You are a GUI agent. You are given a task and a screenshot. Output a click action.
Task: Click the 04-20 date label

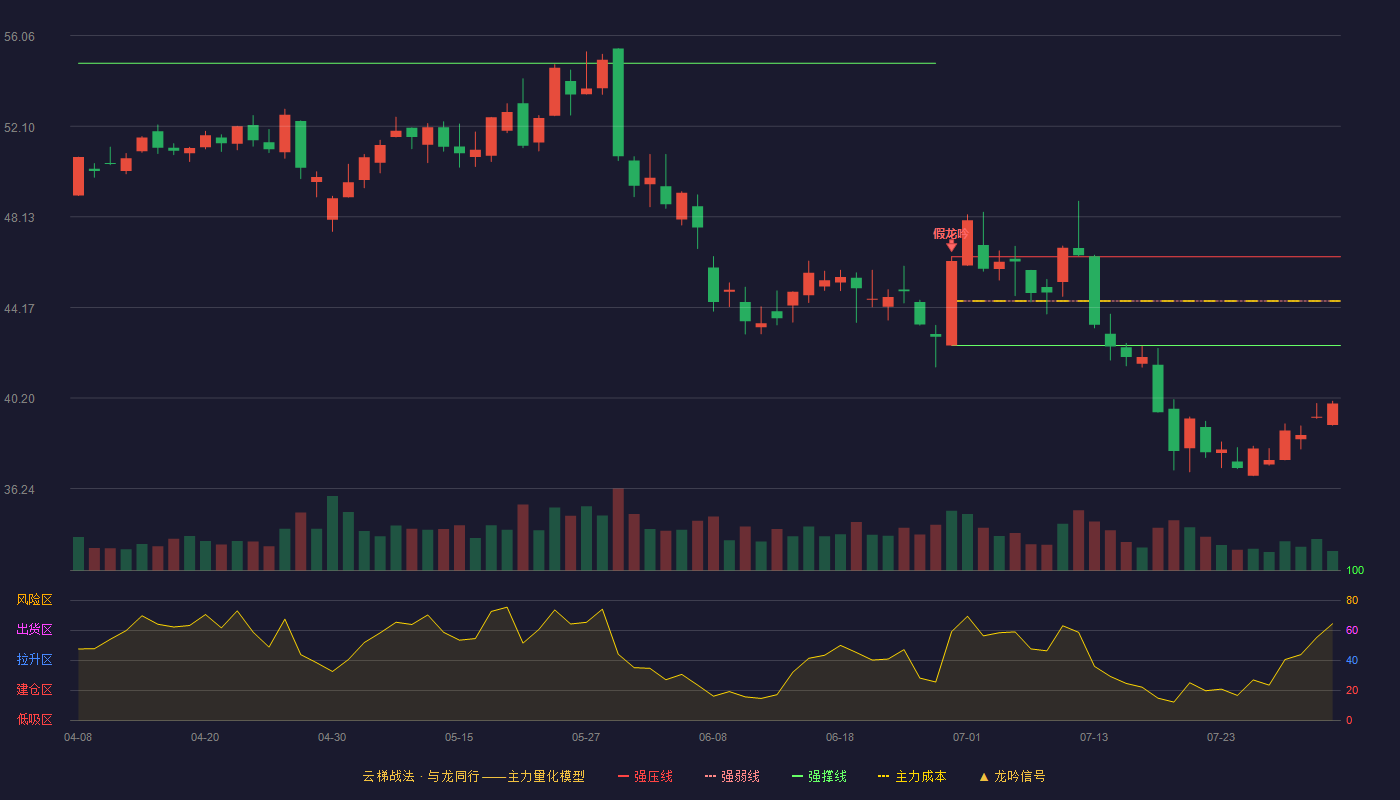click(205, 737)
